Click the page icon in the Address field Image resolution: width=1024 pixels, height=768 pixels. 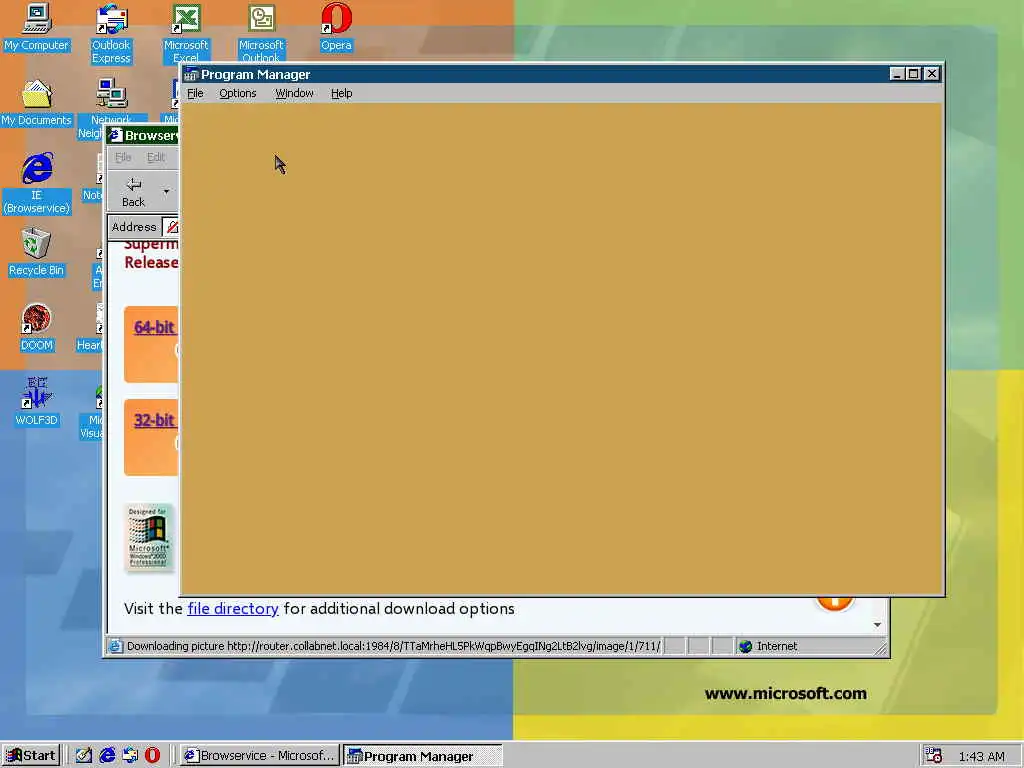tap(172, 227)
